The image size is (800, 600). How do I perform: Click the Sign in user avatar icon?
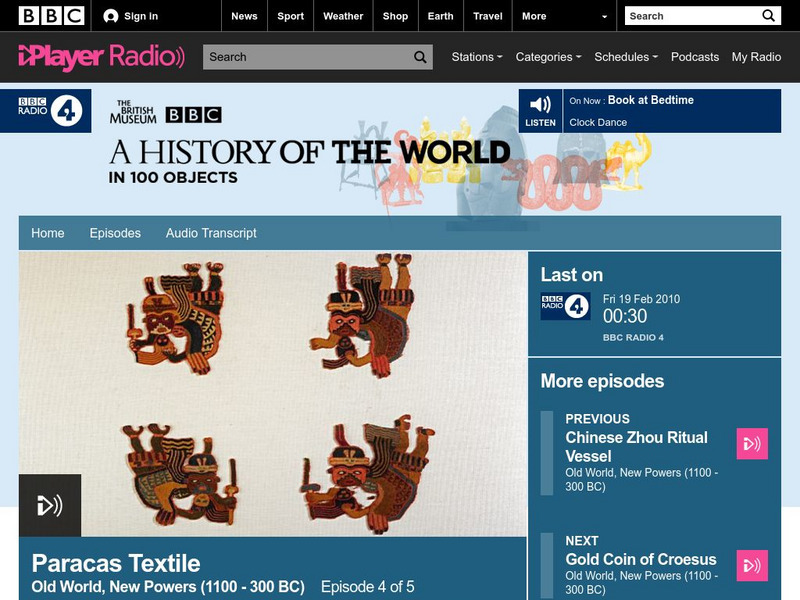(x=110, y=16)
